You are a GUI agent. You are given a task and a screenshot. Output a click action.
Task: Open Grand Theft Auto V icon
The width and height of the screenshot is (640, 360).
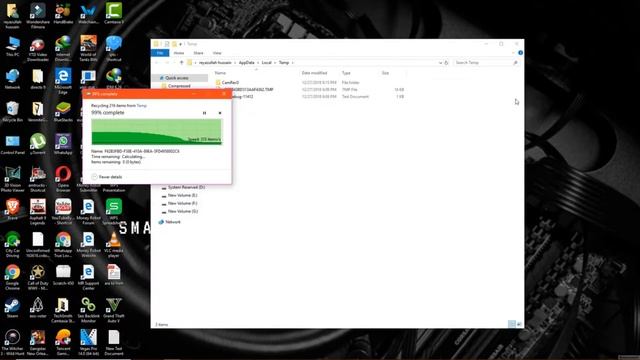(114, 310)
